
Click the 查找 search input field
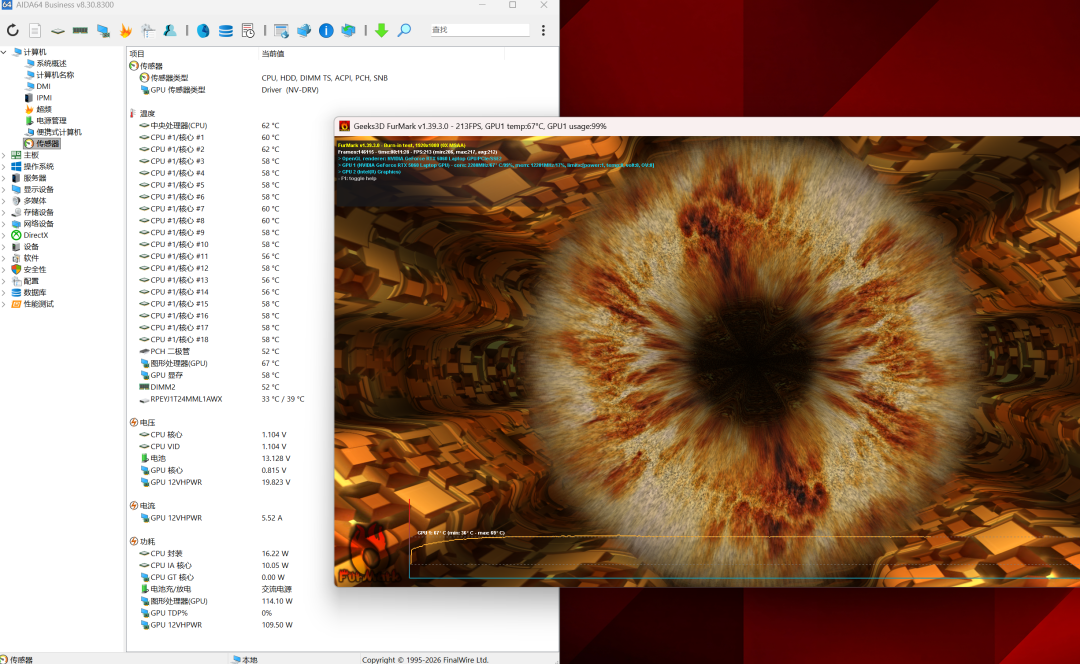pyautogui.click(x=479, y=30)
